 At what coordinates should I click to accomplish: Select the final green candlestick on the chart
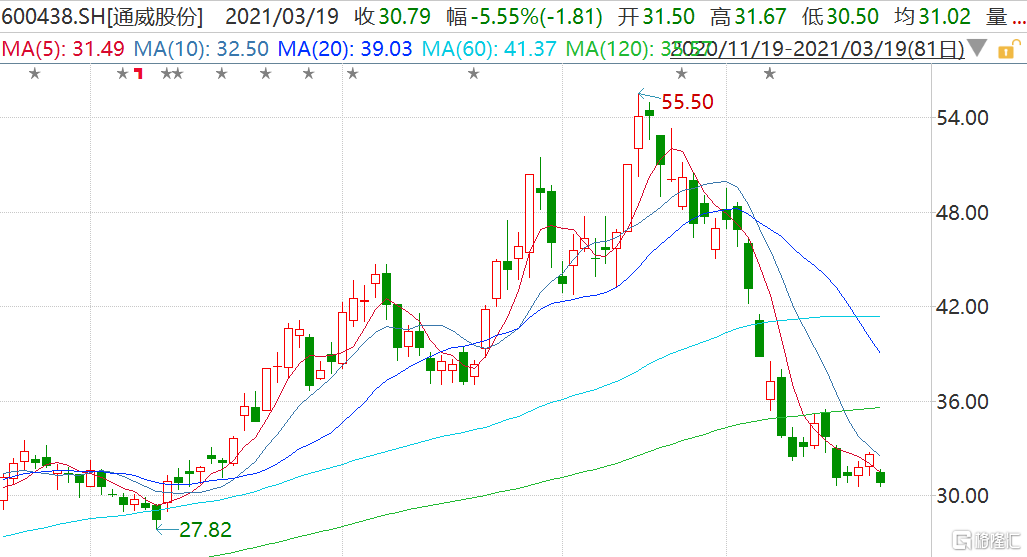click(x=880, y=478)
